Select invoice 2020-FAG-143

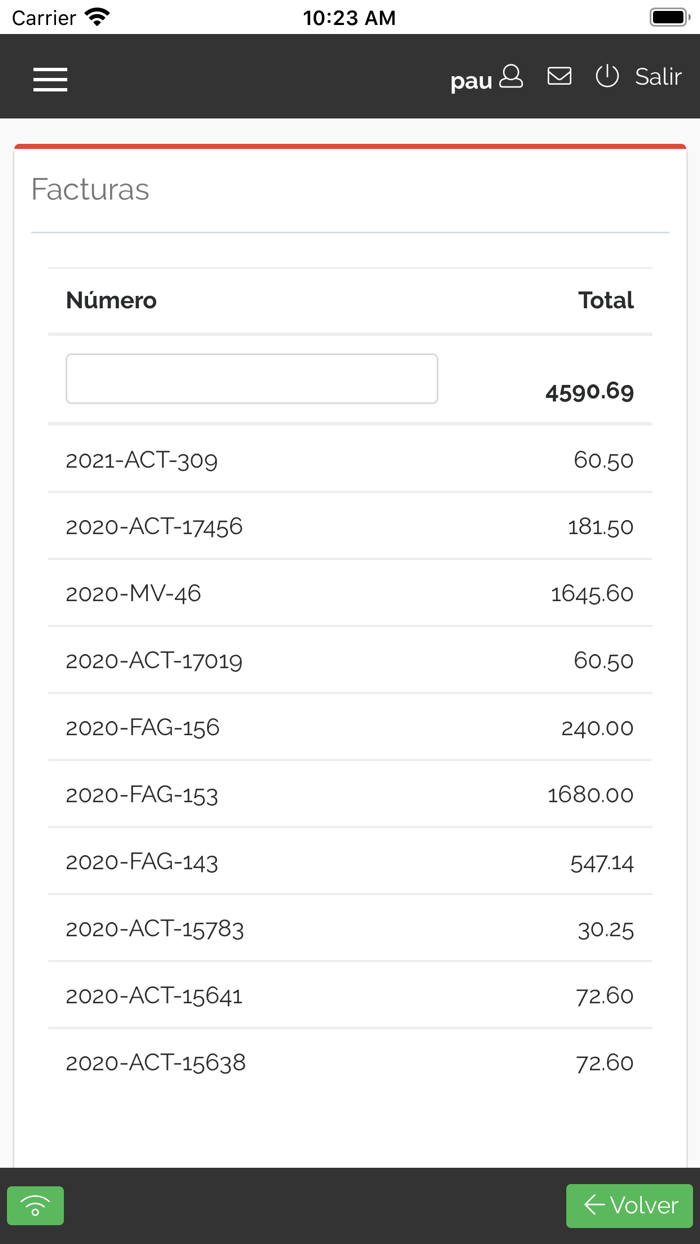pyautogui.click(x=142, y=862)
